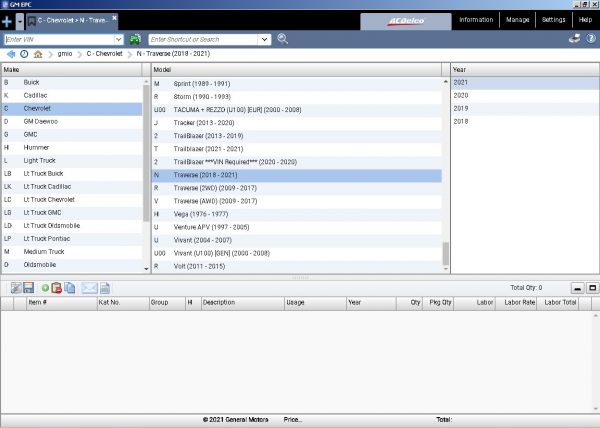This screenshot has height=428, width=600.
Task: Open the Help menu
Action: click(x=585, y=20)
